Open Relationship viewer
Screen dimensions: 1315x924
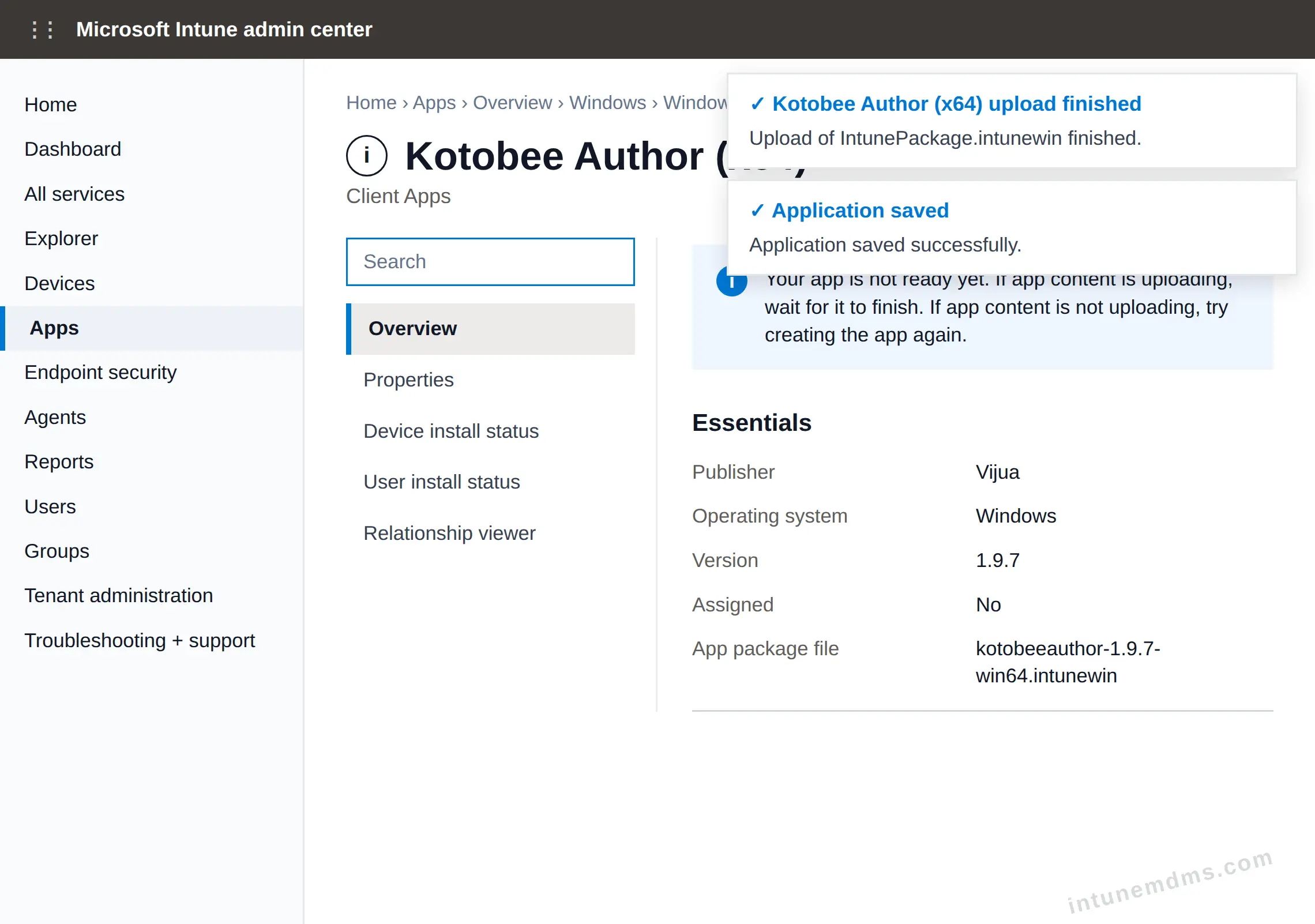[x=490, y=533]
